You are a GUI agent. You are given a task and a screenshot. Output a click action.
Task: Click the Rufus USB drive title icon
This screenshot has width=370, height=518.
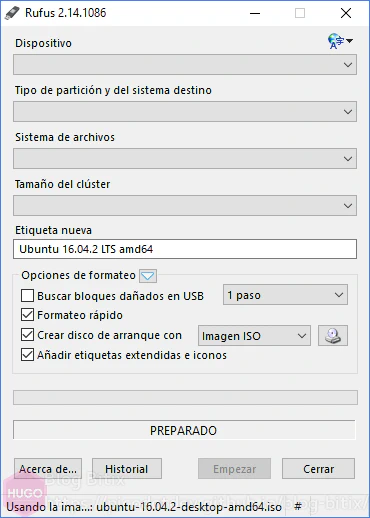[12, 13]
